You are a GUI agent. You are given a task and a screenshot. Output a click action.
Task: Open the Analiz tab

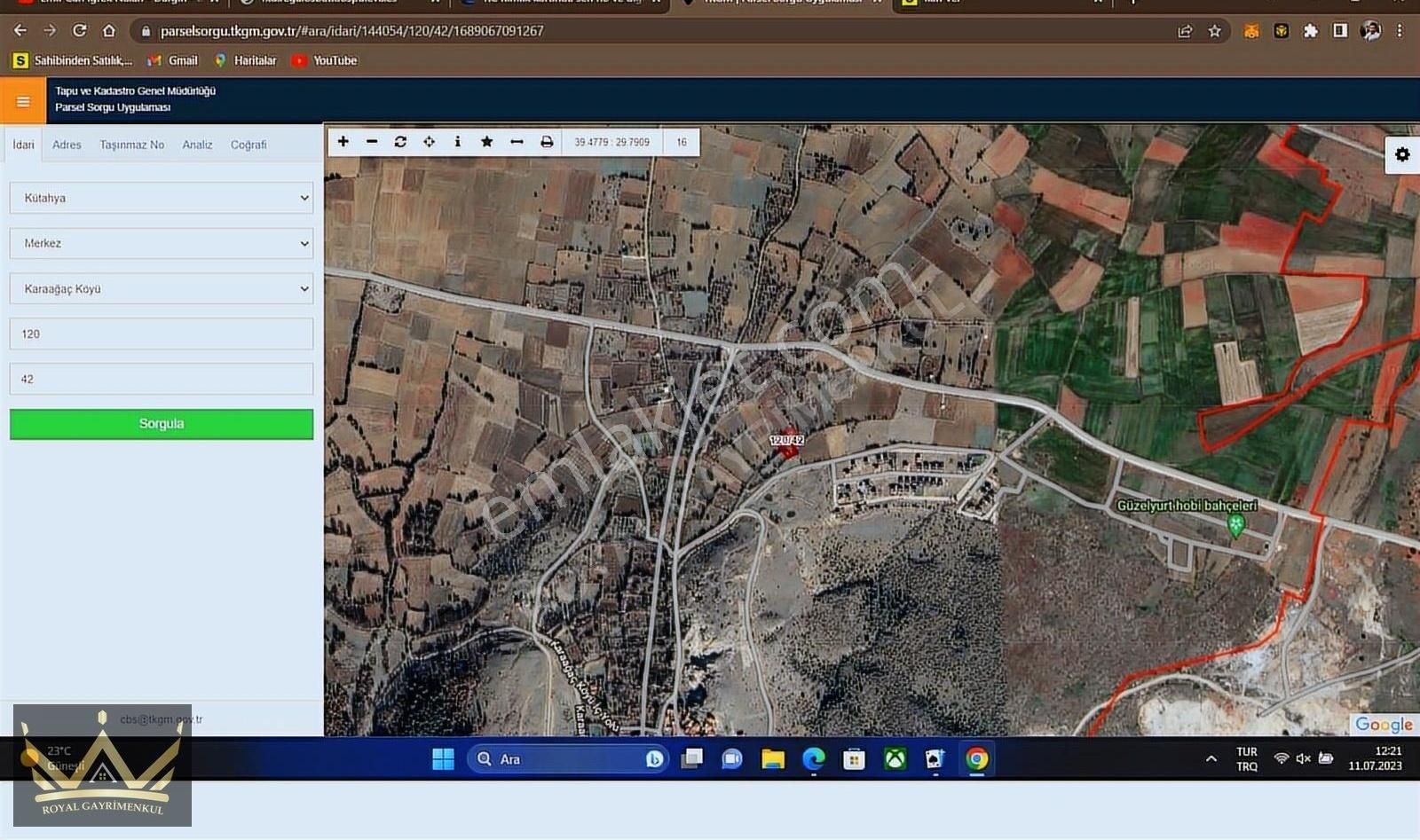197,145
